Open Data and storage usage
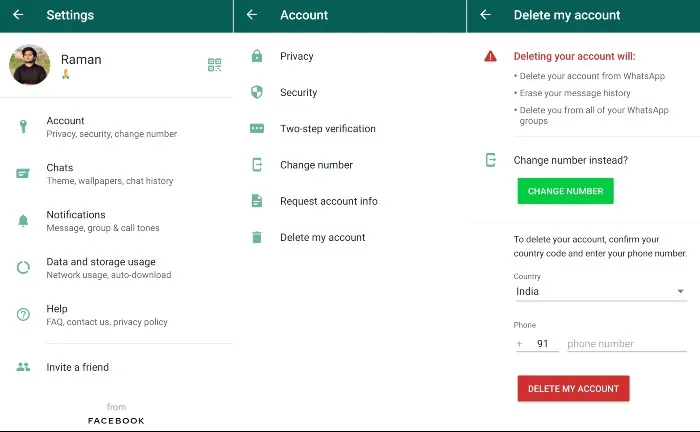 [x=116, y=268]
